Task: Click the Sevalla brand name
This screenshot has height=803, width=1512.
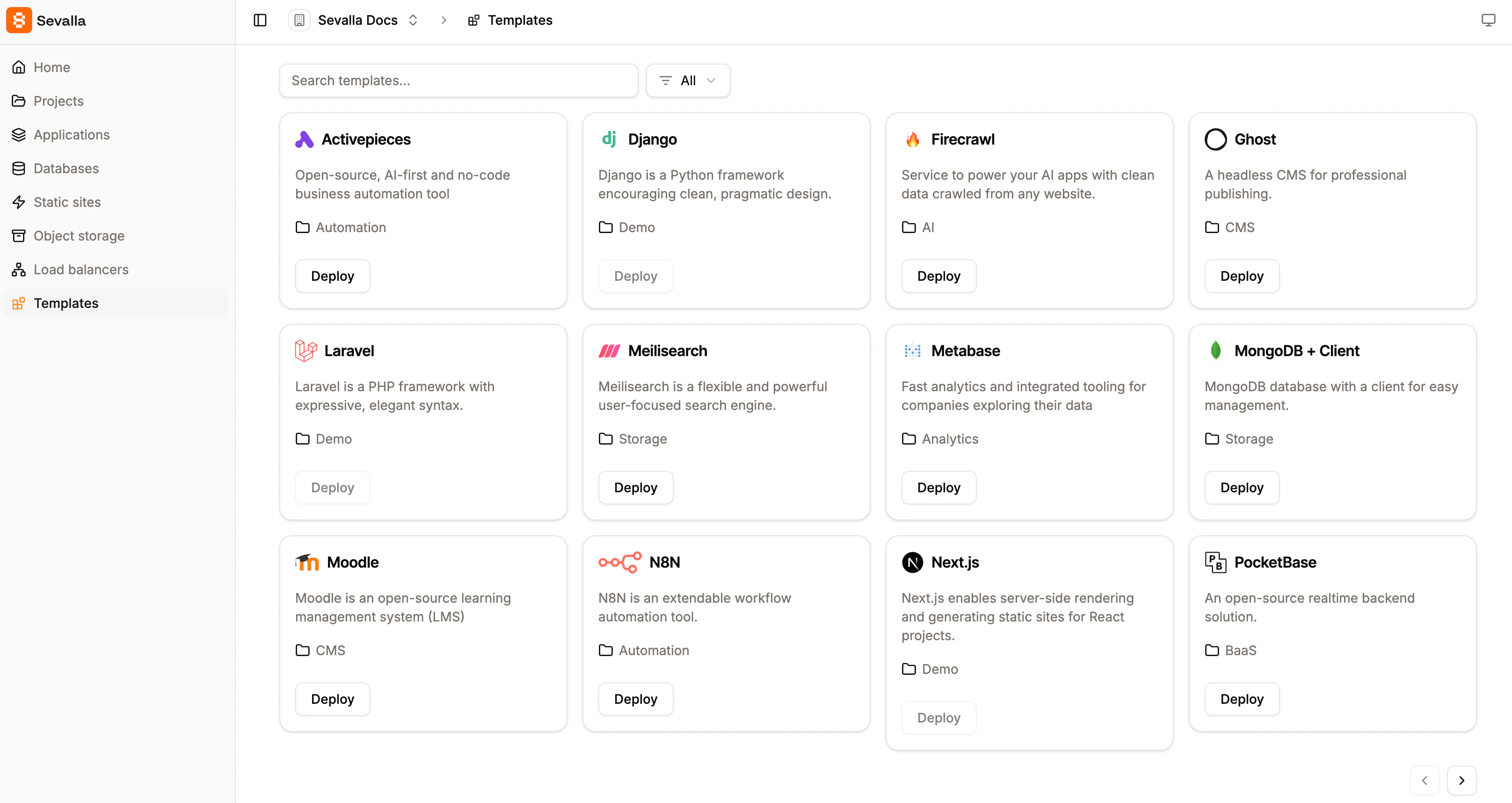Action: (61, 21)
